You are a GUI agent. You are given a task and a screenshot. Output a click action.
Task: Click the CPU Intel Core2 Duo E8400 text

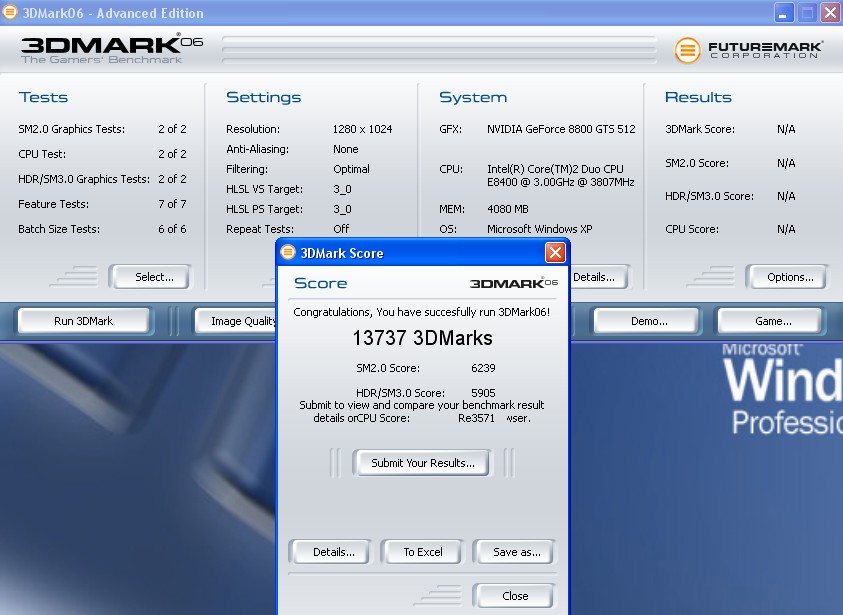(561, 176)
